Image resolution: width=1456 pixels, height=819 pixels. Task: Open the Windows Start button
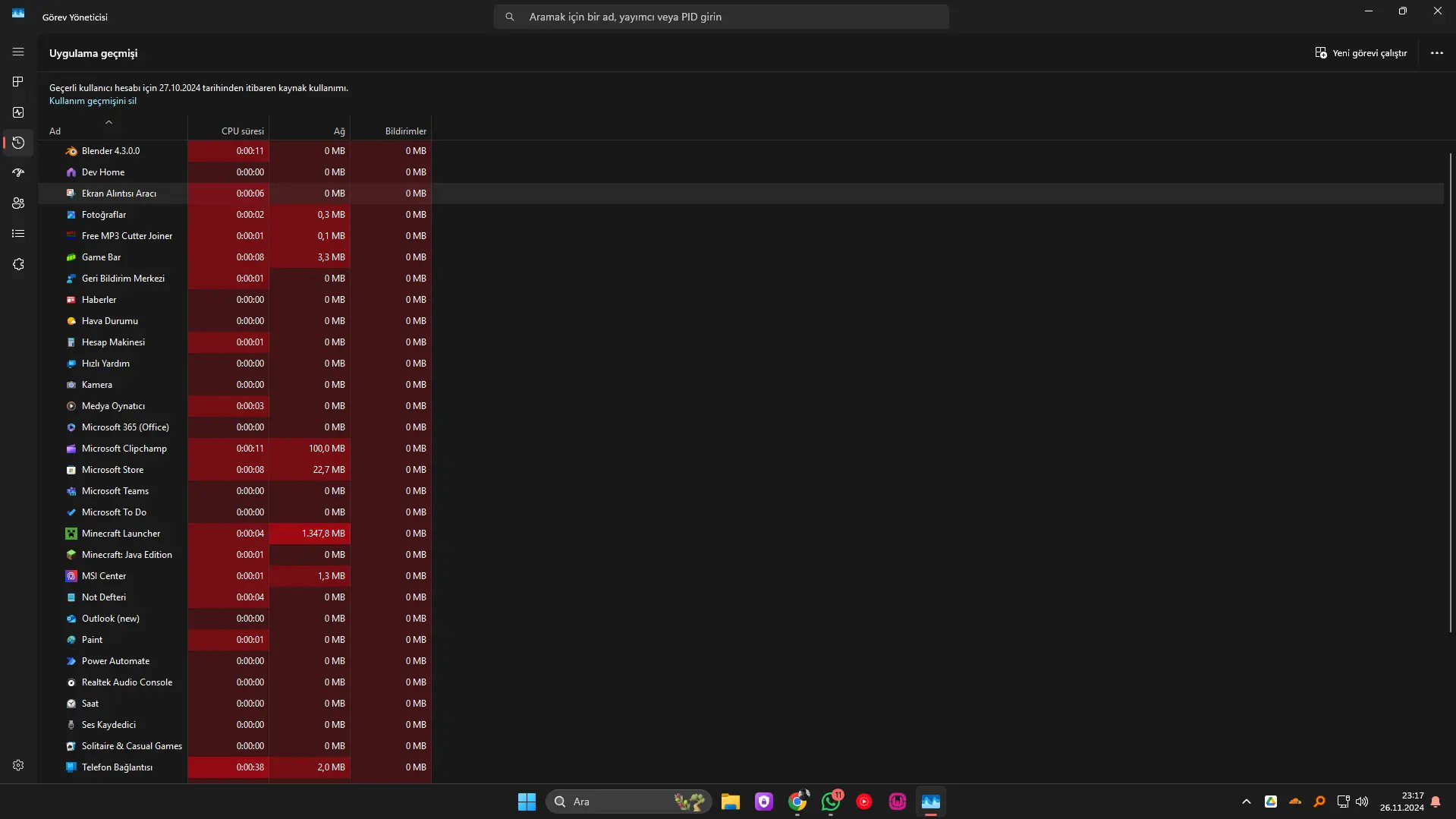coord(527,802)
